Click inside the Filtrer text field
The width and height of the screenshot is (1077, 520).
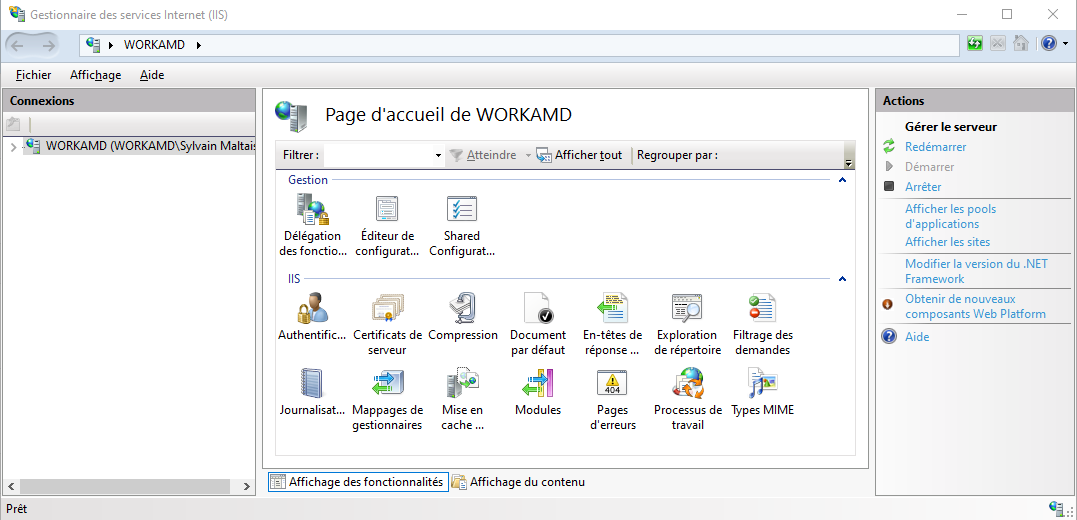pos(378,156)
